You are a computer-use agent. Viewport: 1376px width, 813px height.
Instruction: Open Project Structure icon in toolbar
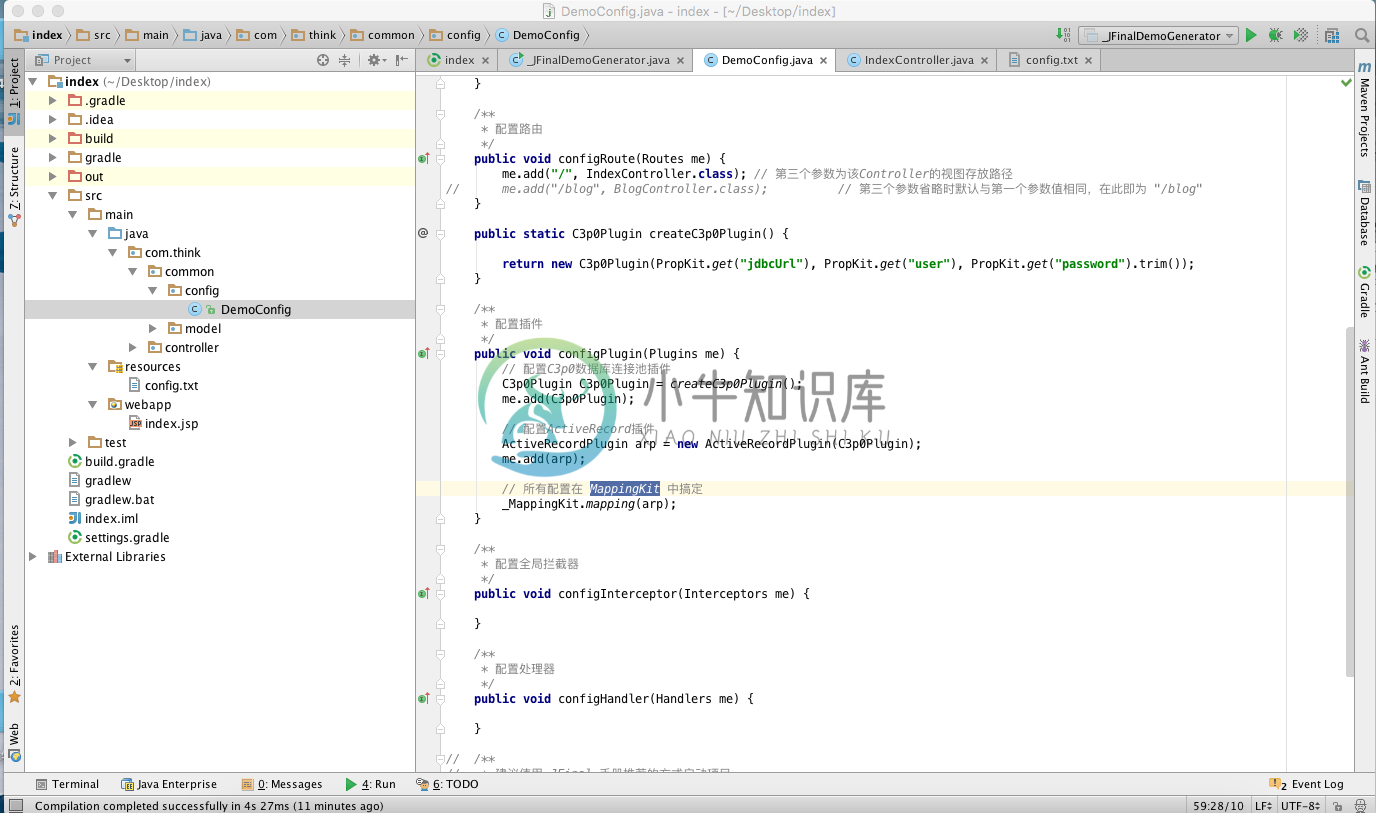pyautogui.click(x=1332, y=35)
